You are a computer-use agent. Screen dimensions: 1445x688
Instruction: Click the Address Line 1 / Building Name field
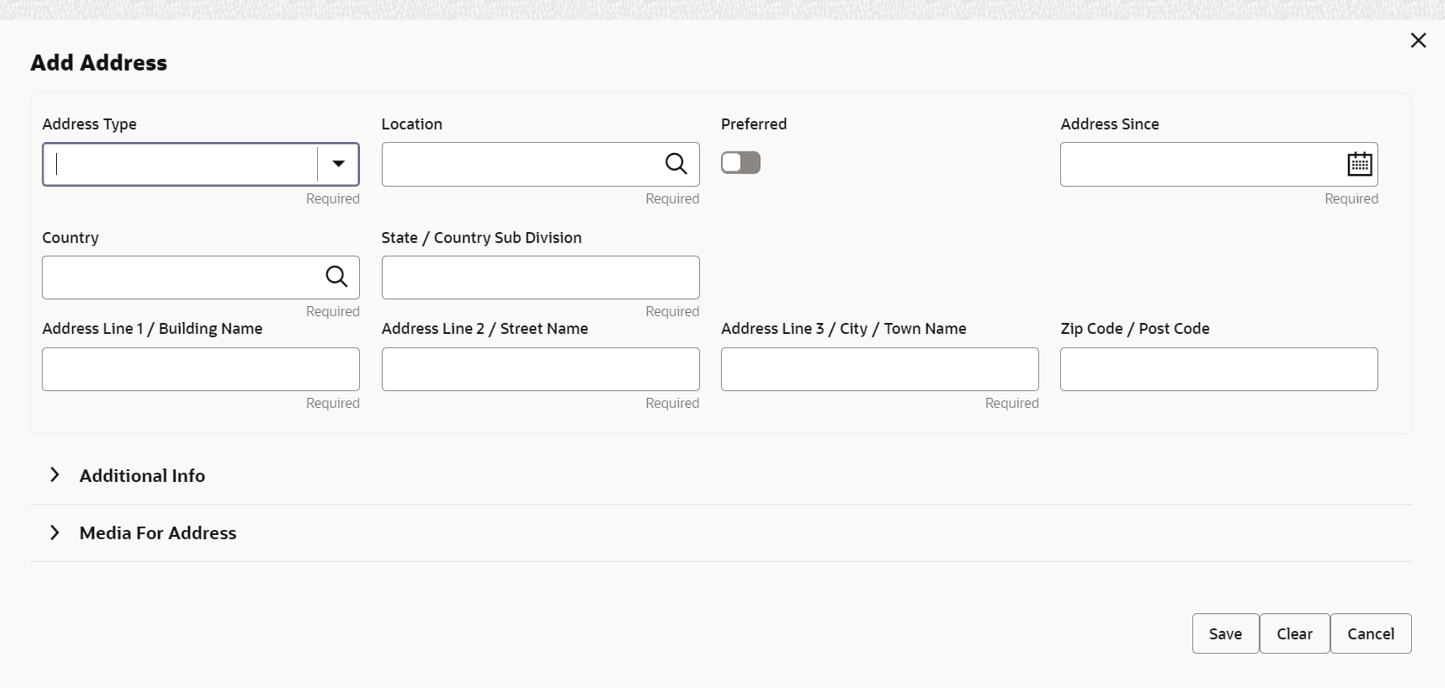click(201, 369)
